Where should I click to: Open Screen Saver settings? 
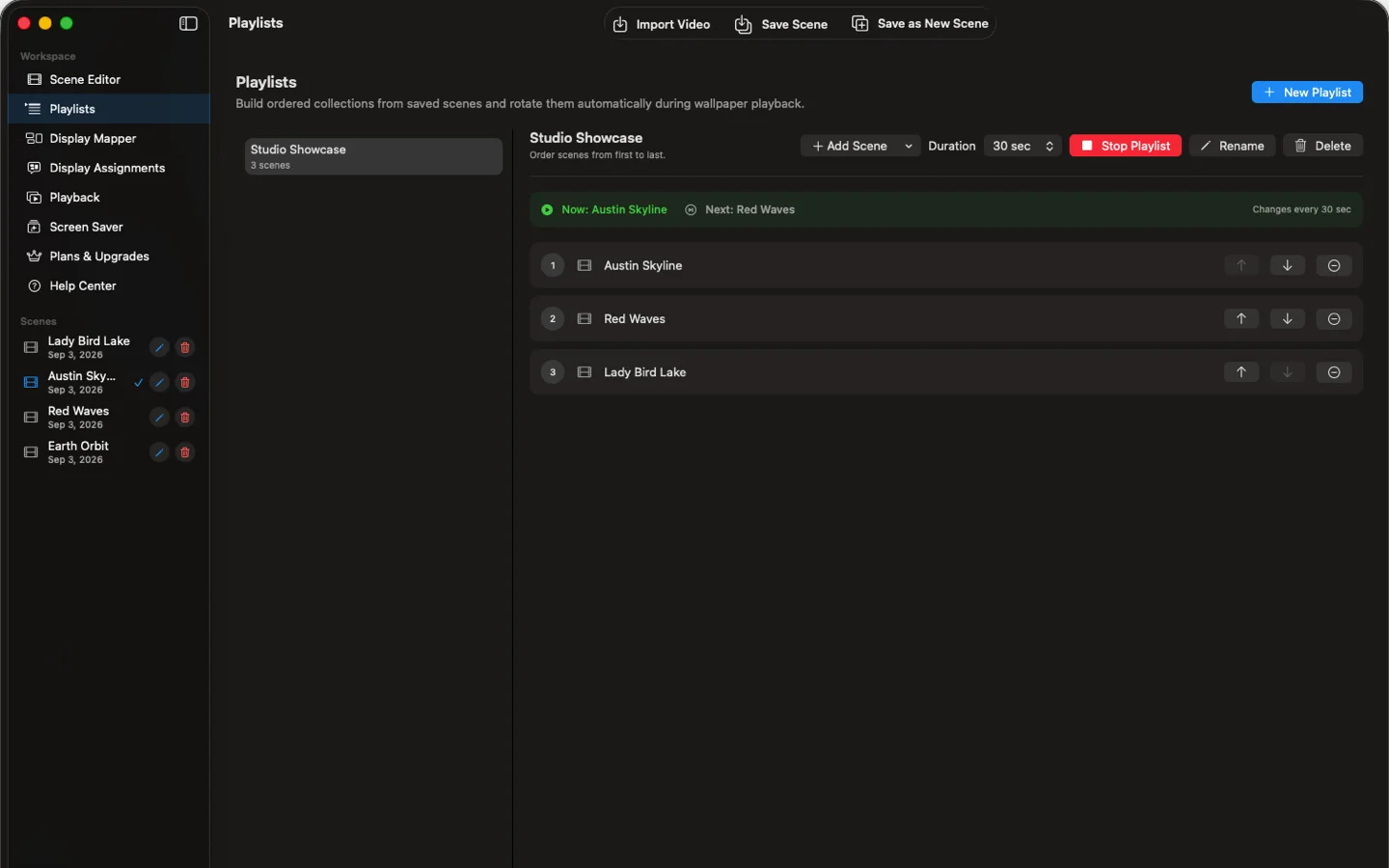(x=108, y=227)
